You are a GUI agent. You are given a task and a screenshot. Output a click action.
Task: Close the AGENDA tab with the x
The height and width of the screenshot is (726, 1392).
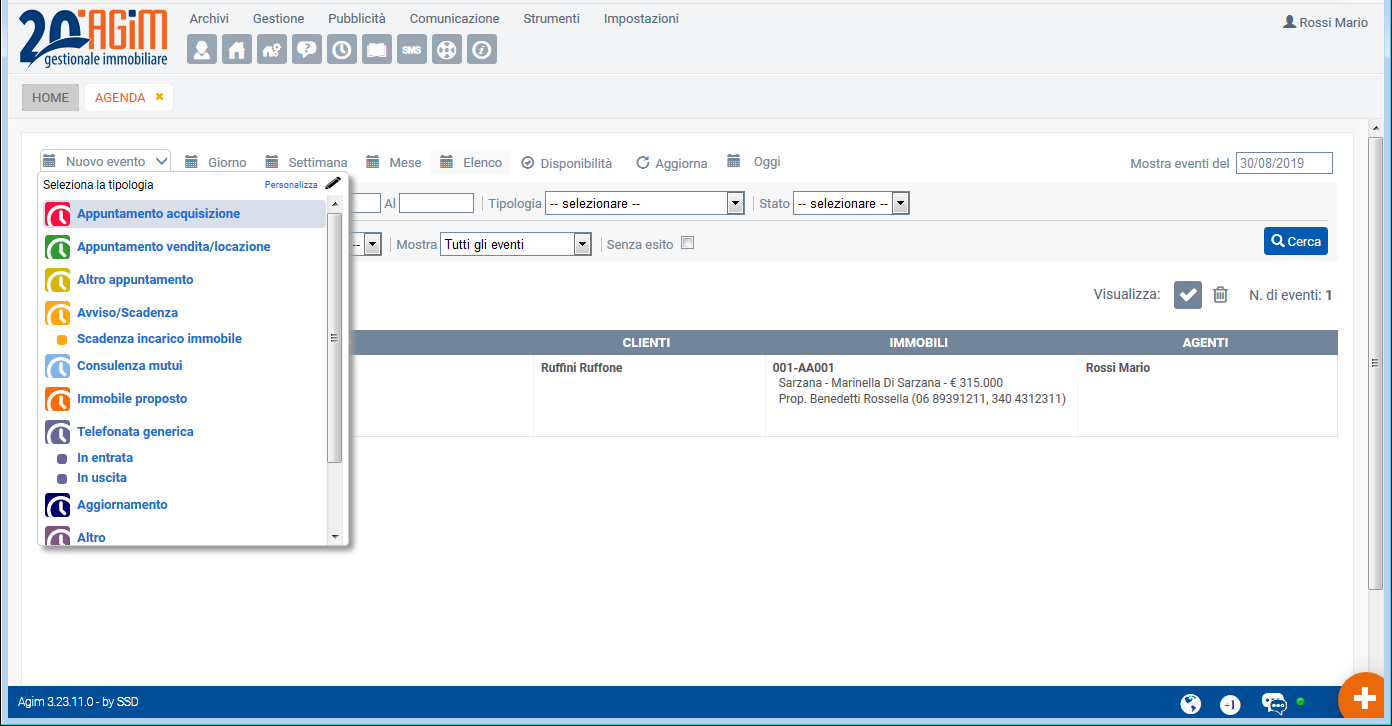[159, 97]
